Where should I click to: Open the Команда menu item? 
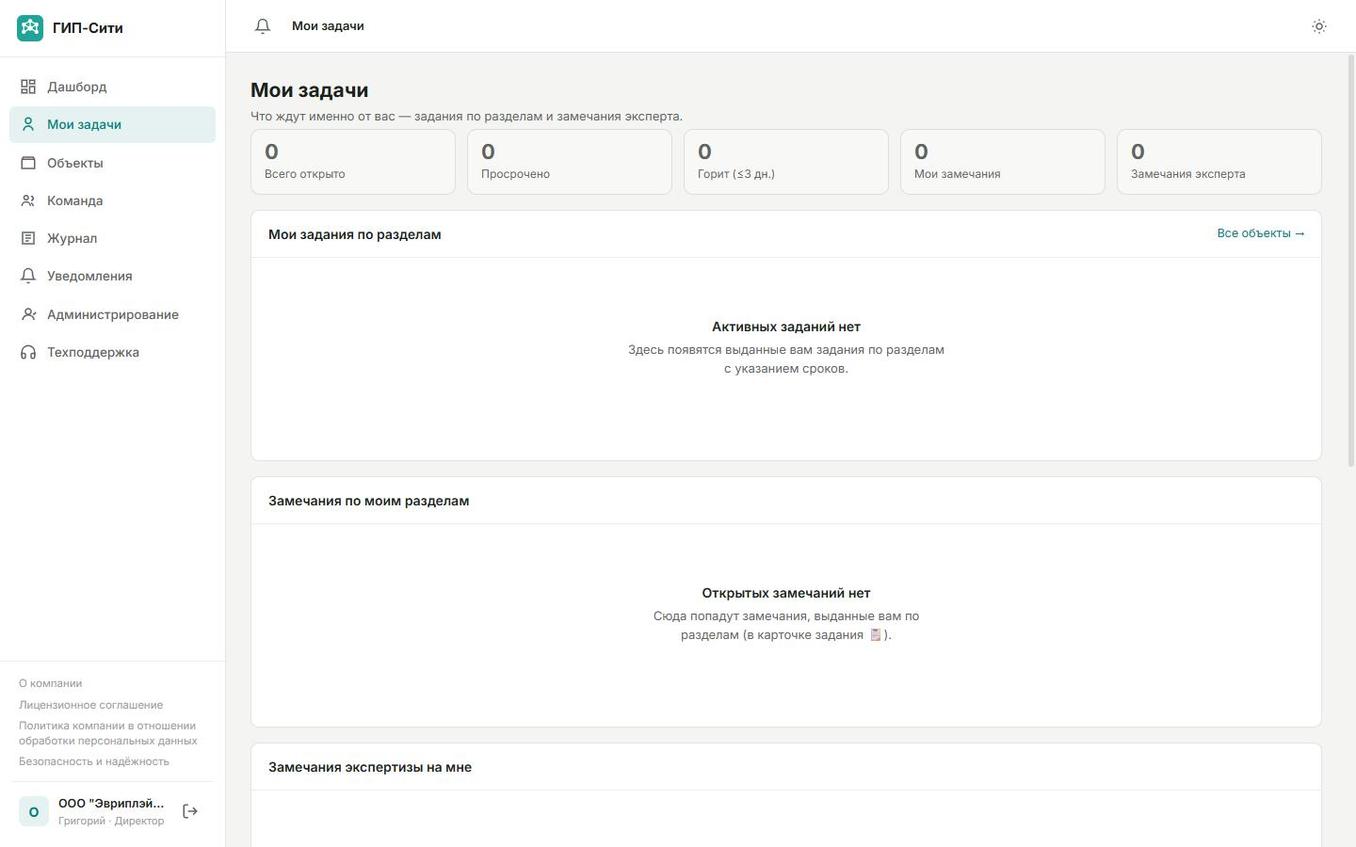[x=112, y=201]
